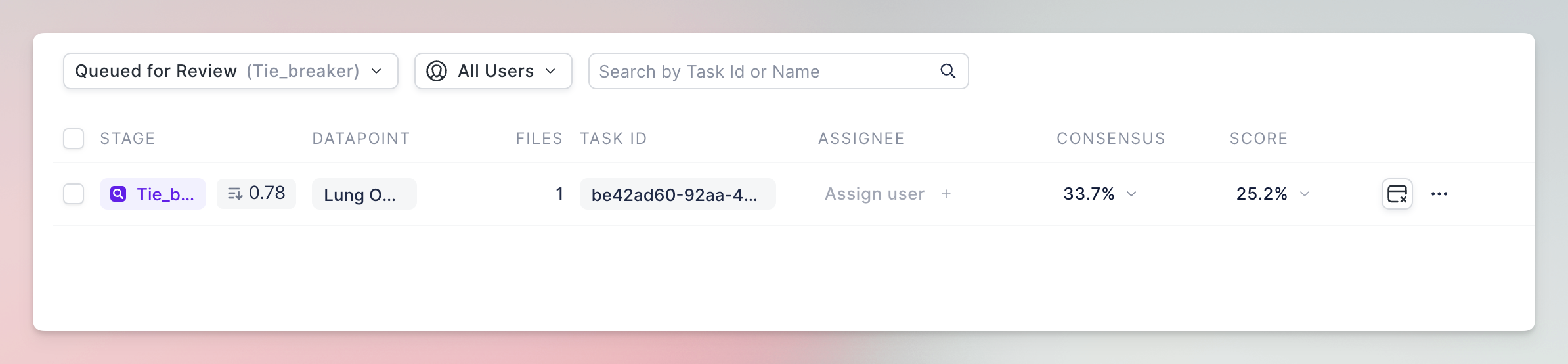This screenshot has height=364, width=1568.
Task: Click the remove-from-queue card icon
Action: coord(1397,194)
